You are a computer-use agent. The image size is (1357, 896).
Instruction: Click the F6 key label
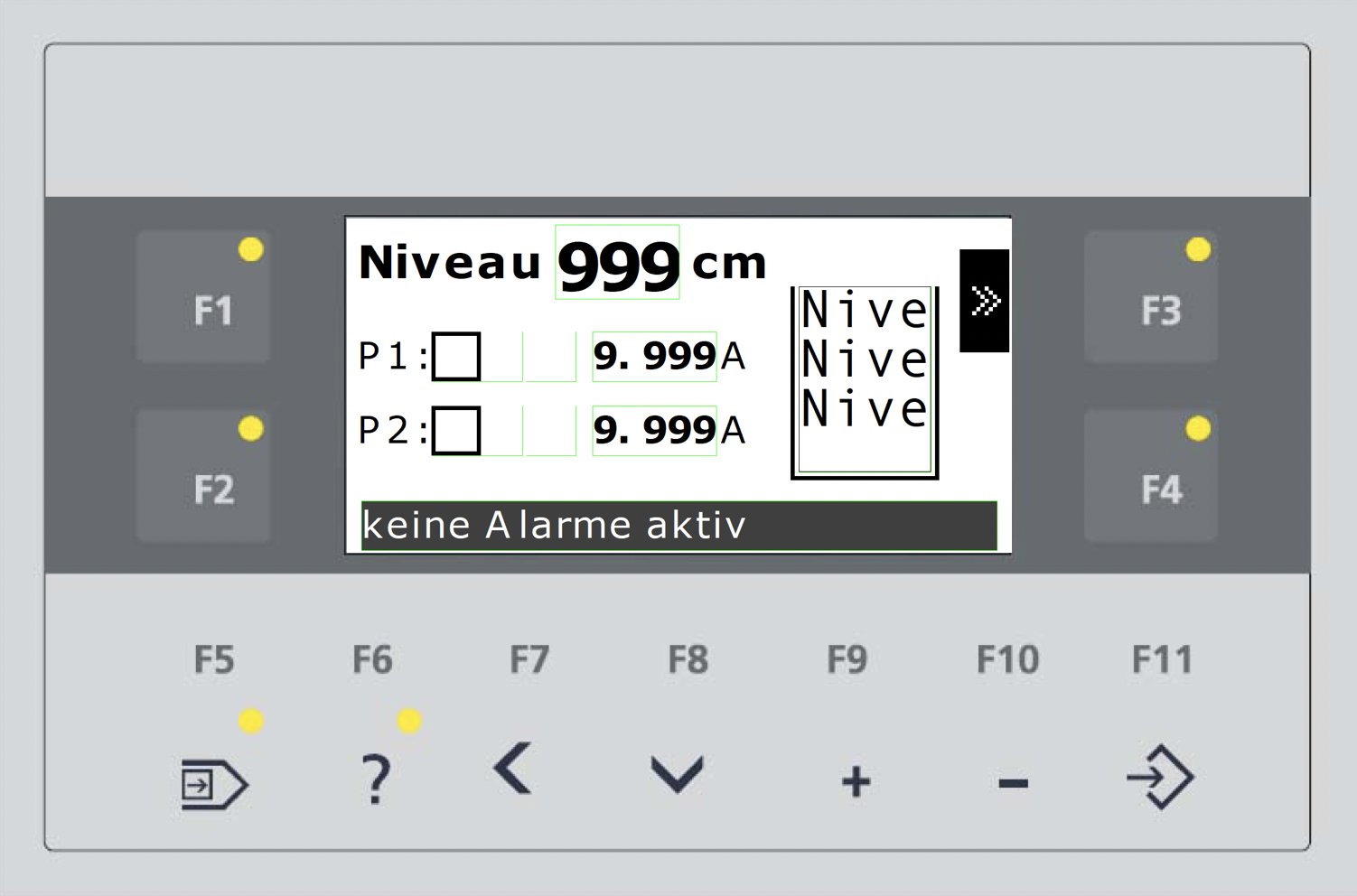[x=372, y=659]
